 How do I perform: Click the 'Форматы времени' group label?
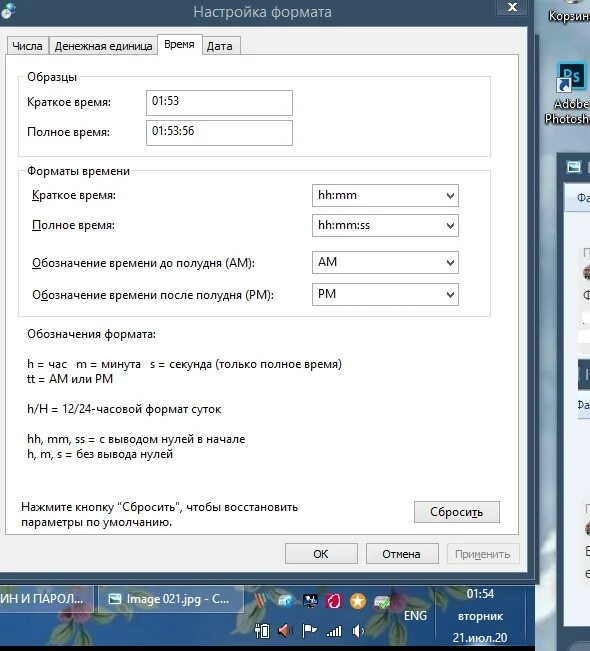click(x=78, y=171)
